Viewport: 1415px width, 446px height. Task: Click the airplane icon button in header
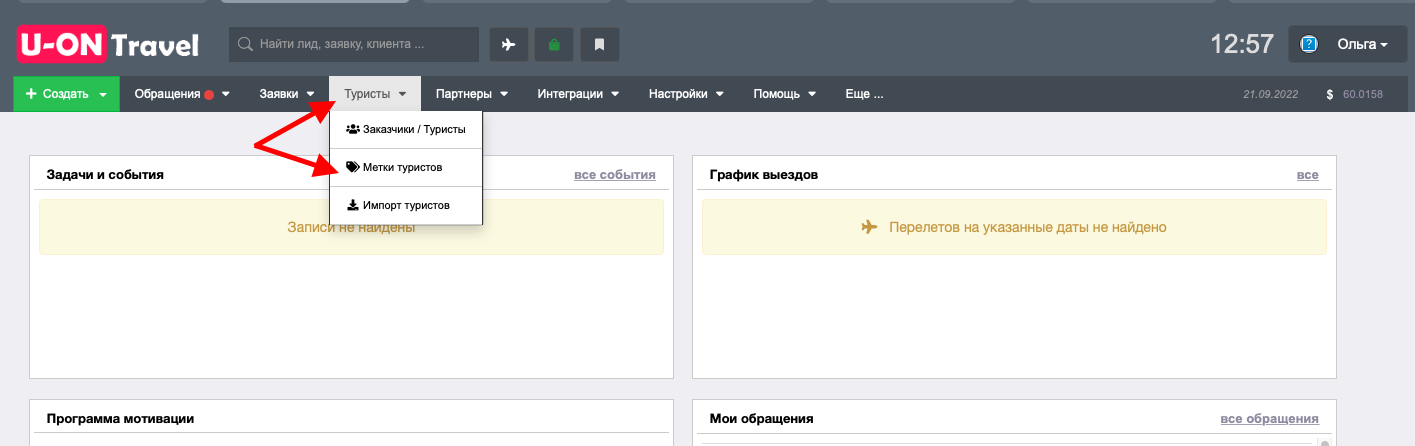click(509, 44)
